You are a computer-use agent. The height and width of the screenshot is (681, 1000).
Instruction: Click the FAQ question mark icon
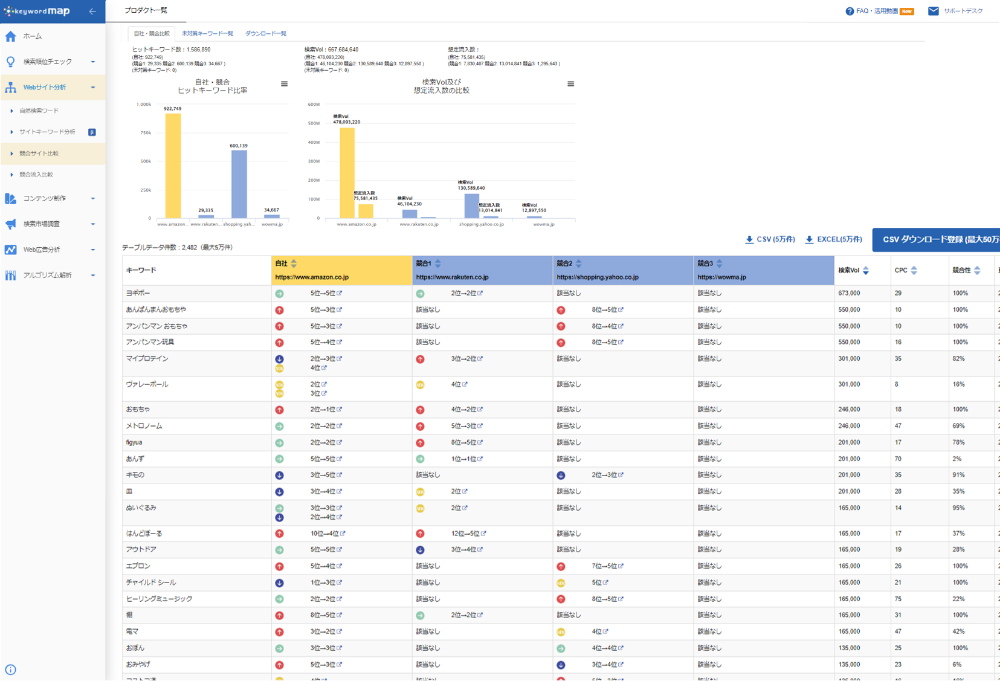[850, 11]
